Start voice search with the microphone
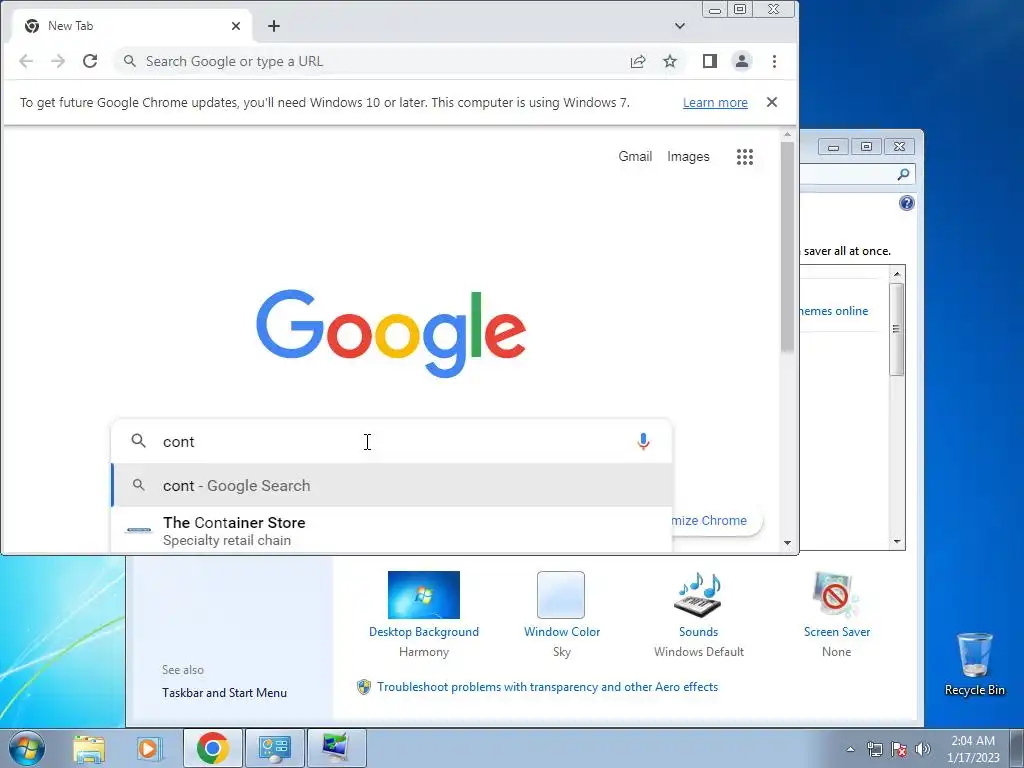The height and width of the screenshot is (768, 1024). (x=643, y=441)
